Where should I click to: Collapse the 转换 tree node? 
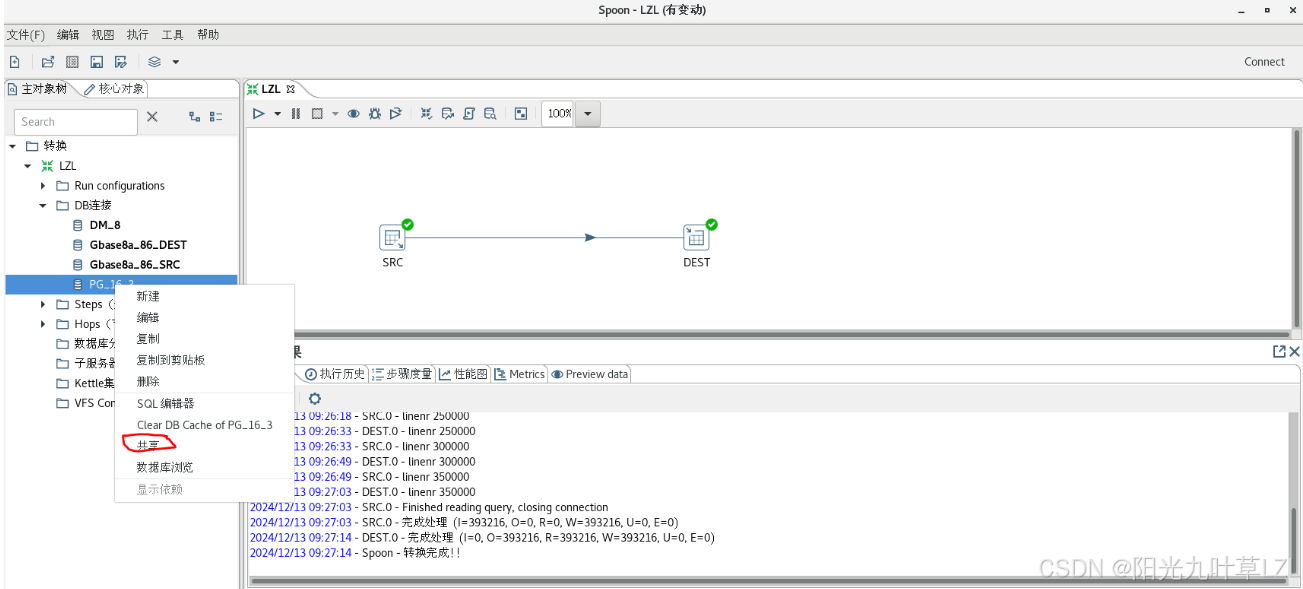12,146
